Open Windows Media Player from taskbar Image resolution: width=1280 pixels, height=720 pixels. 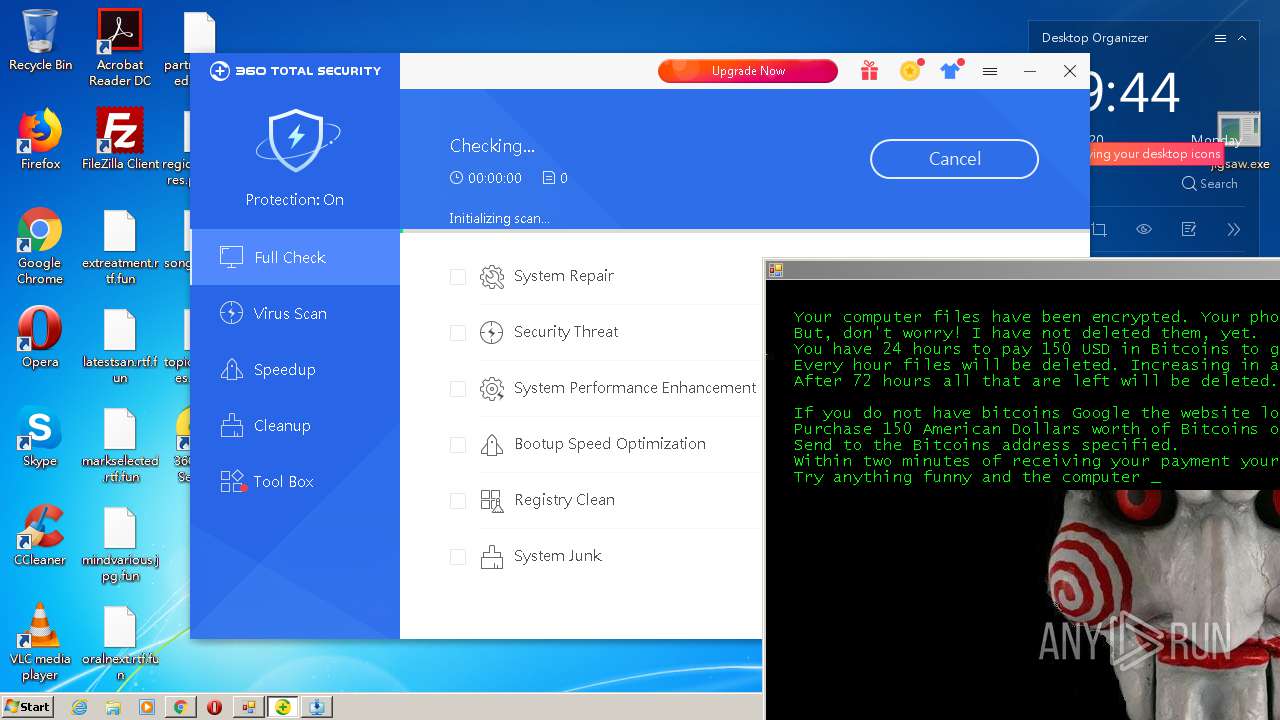pyautogui.click(x=147, y=707)
